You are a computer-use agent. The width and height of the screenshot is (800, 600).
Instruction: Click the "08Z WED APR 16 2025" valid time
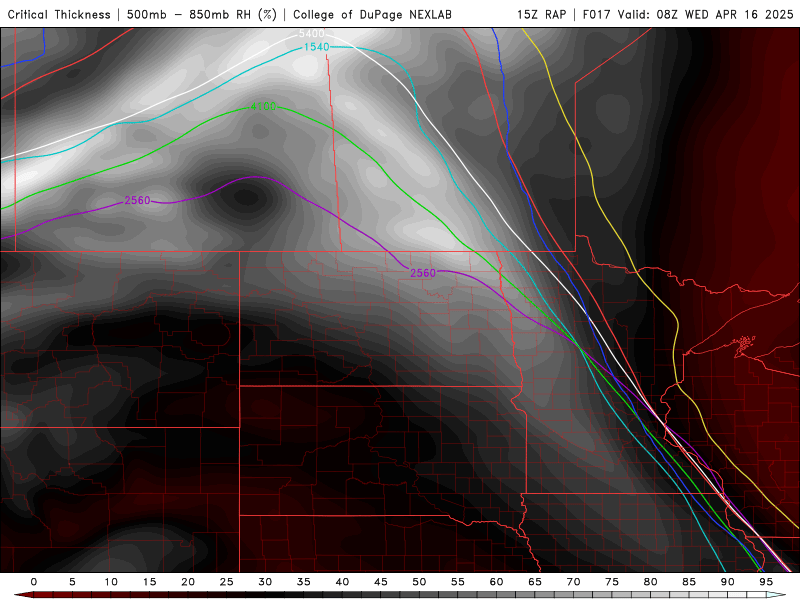pos(725,14)
